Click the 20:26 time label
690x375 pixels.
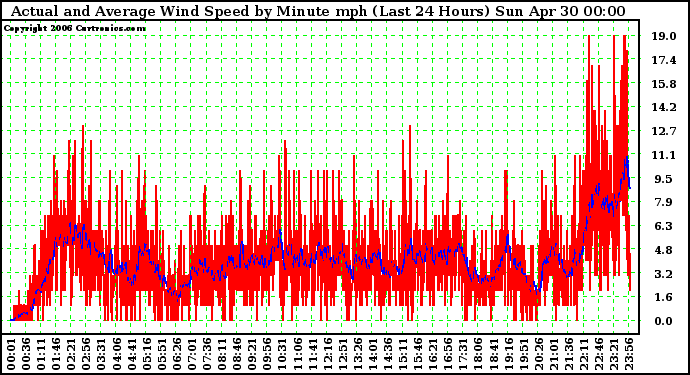click(539, 354)
